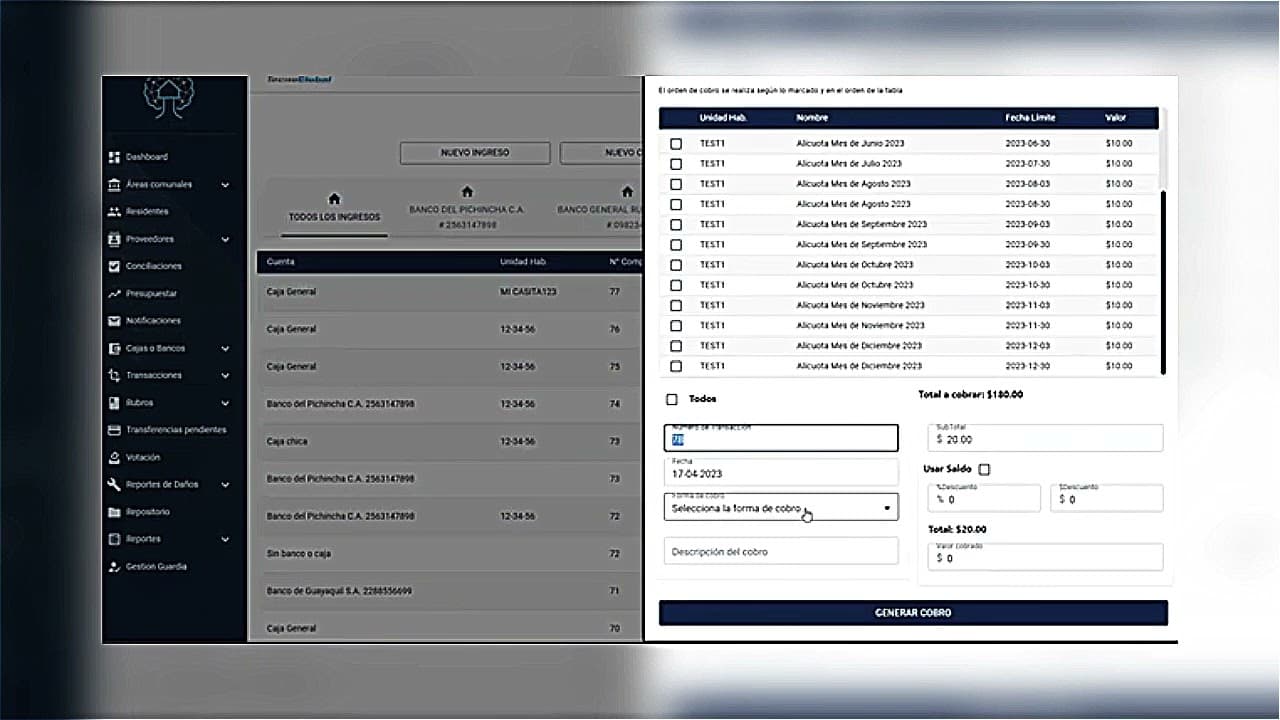Expand the Proveedores menu chevron
The height and width of the screenshot is (720, 1280).
point(225,240)
